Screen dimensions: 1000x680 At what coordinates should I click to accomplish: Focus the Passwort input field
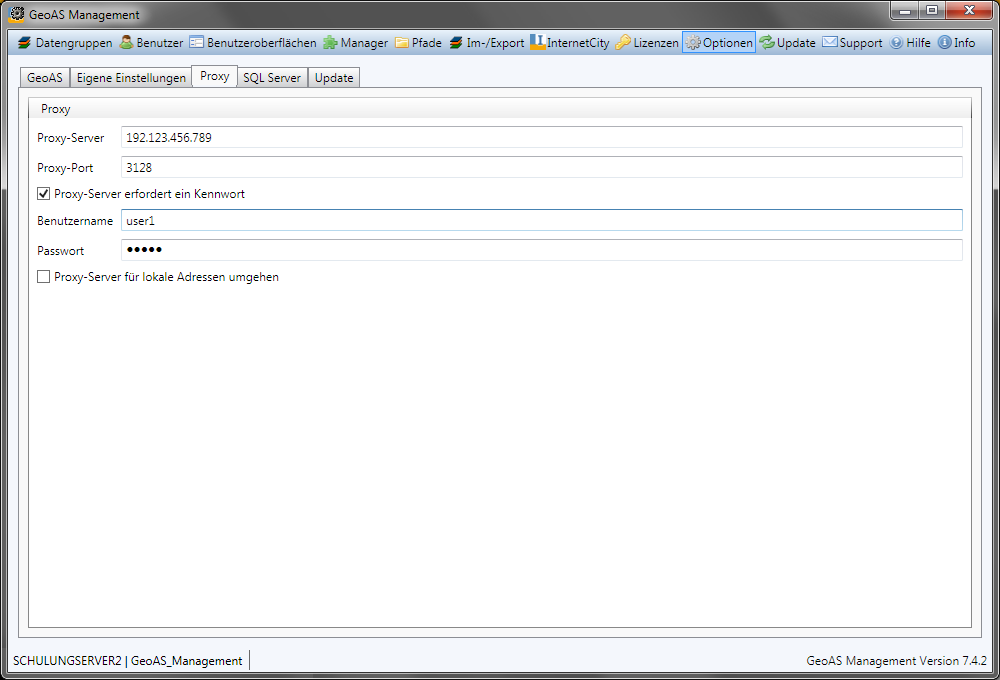(x=541, y=250)
